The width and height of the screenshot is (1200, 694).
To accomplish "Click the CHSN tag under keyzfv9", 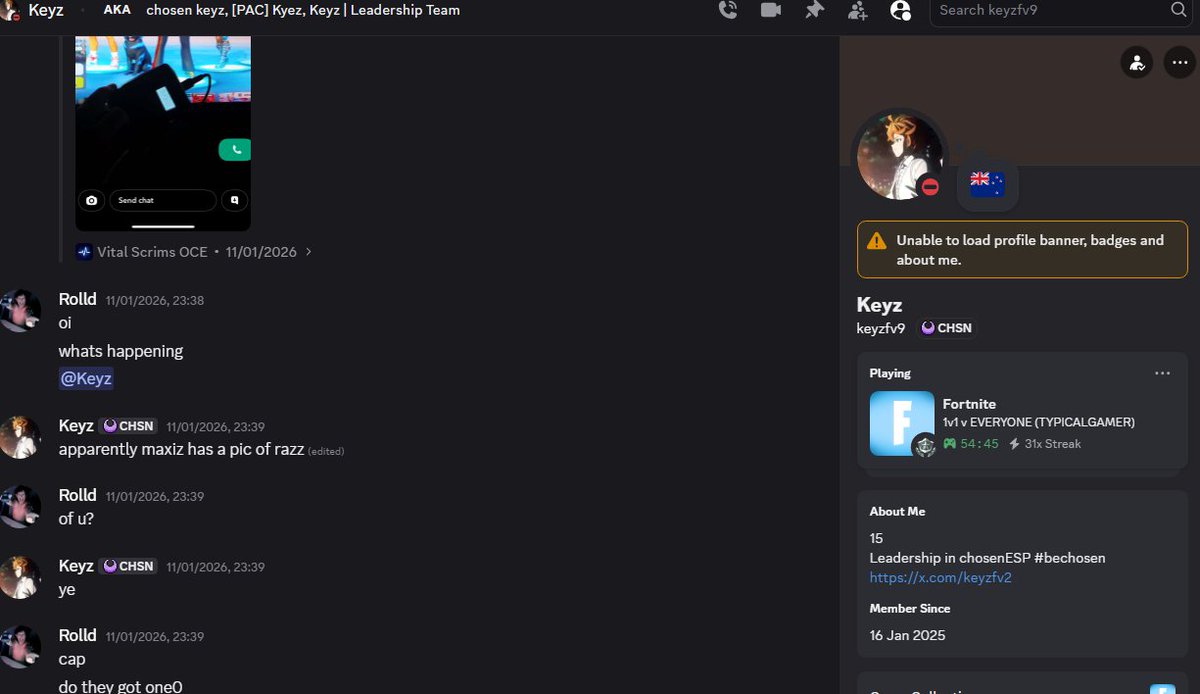I will (946, 328).
